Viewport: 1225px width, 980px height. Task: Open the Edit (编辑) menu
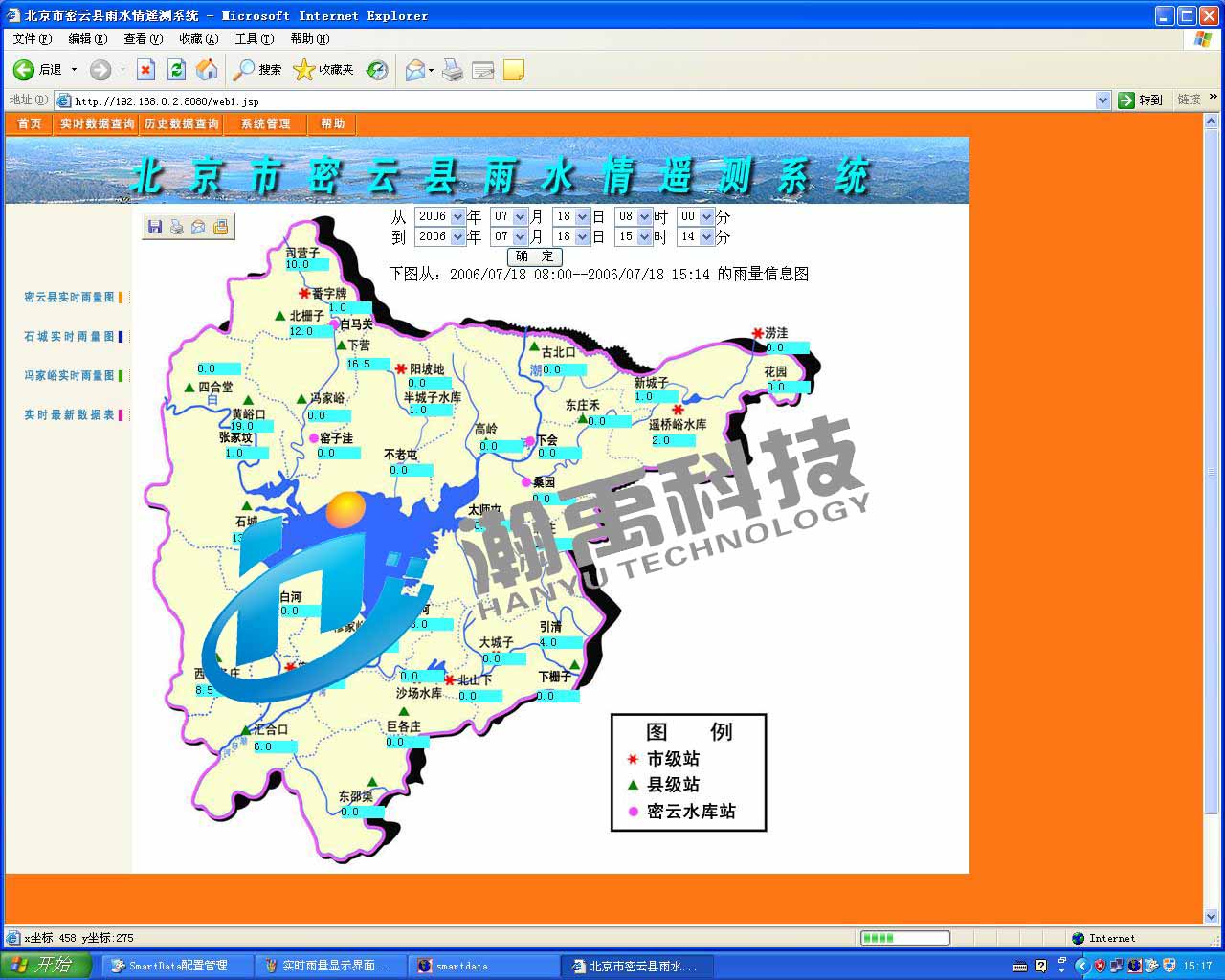[88, 39]
